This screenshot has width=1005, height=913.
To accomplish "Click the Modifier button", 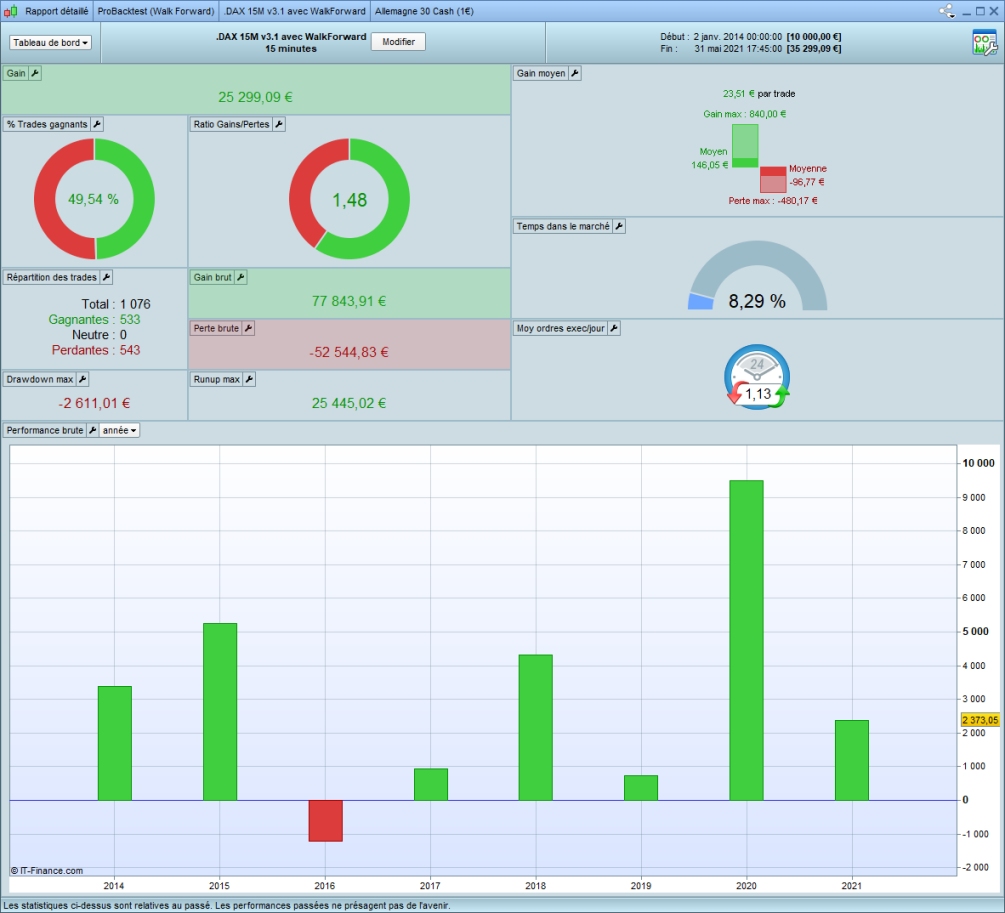I will [x=398, y=42].
